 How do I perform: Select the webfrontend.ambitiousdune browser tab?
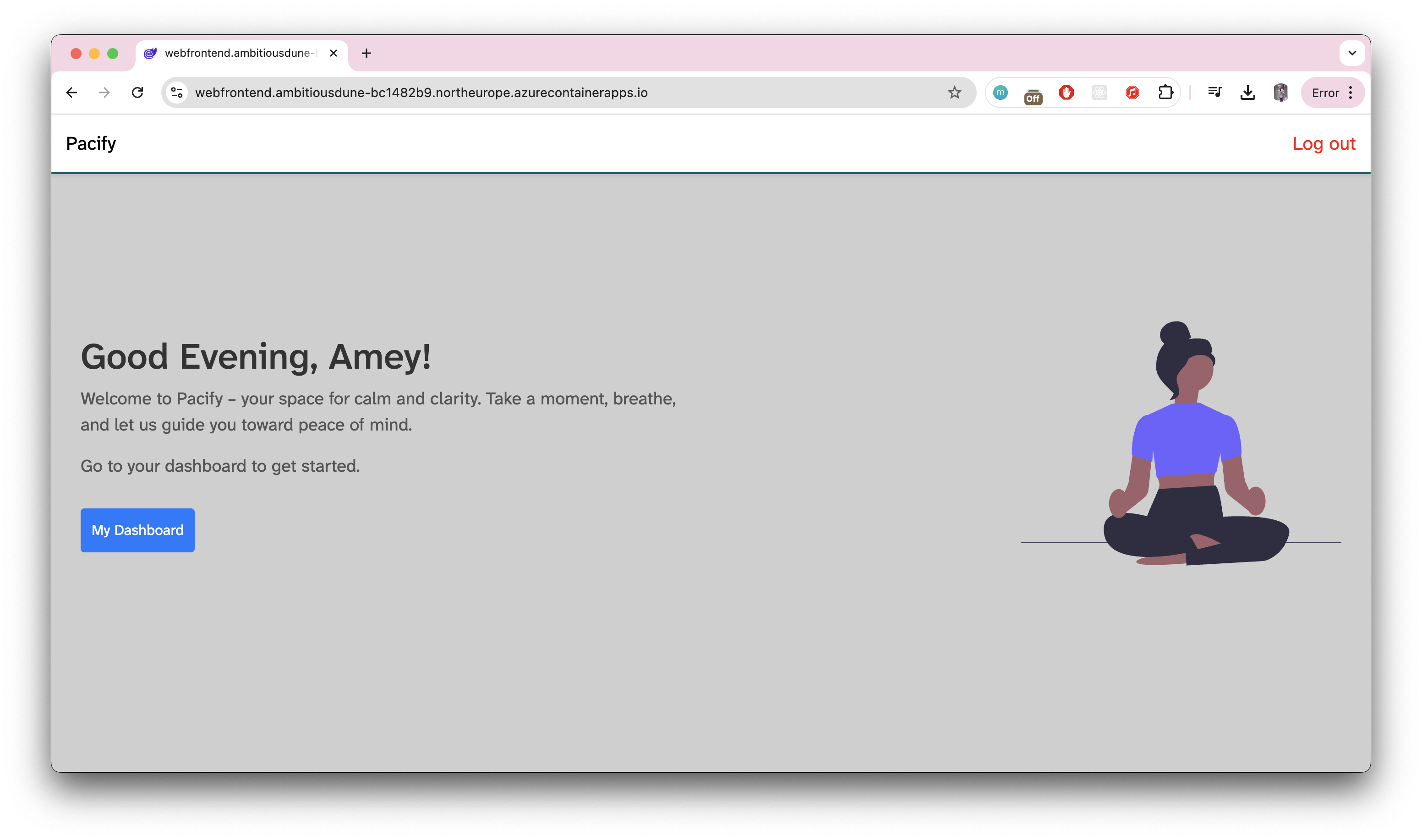(x=238, y=53)
